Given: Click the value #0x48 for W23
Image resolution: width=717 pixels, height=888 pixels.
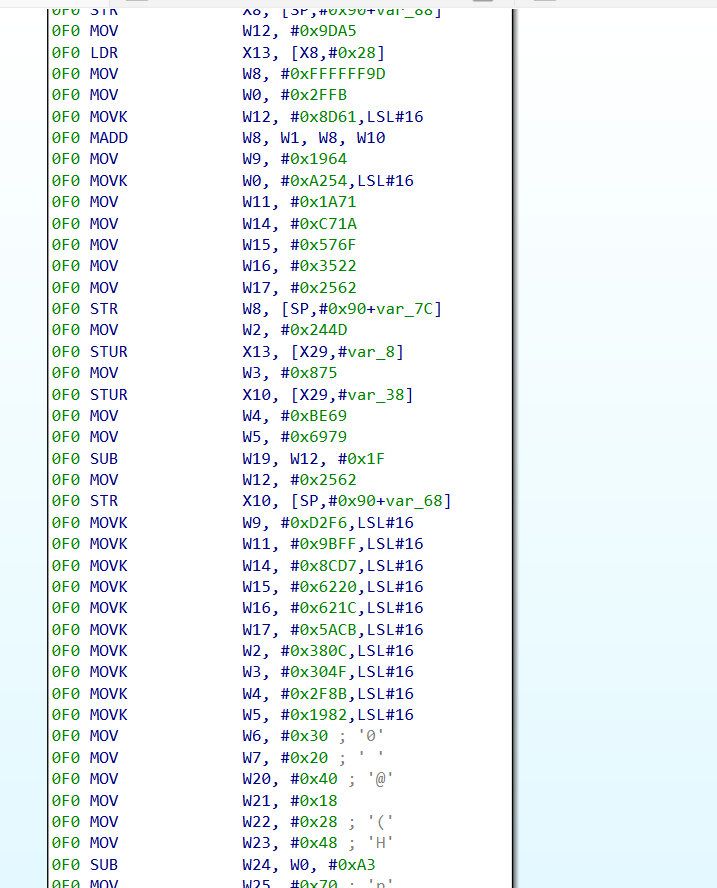Looking at the screenshot, I should click(x=314, y=843).
